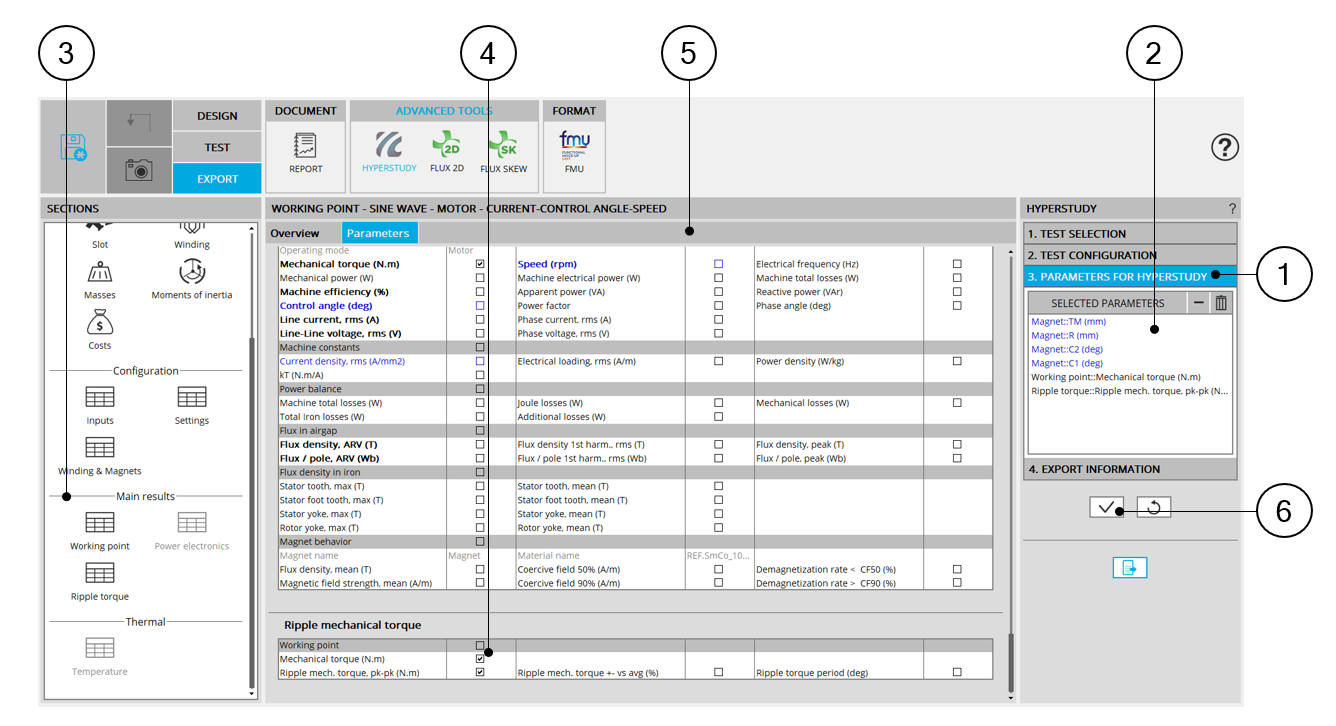Select Magnet::TM (mm) in selected parameters

click(1068, 322)
